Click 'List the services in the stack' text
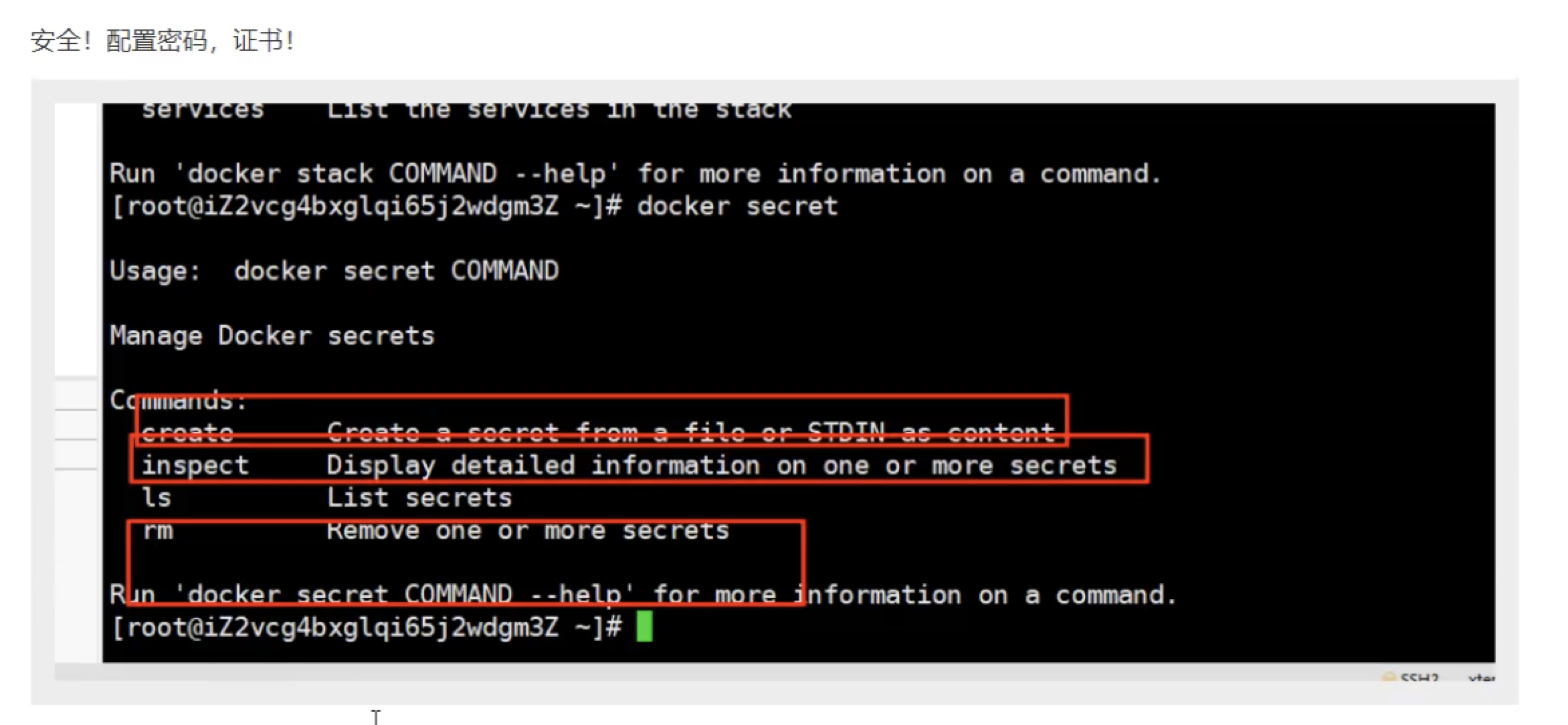The height and width of the screenshot is (725, 1568). tap(559, 110)
